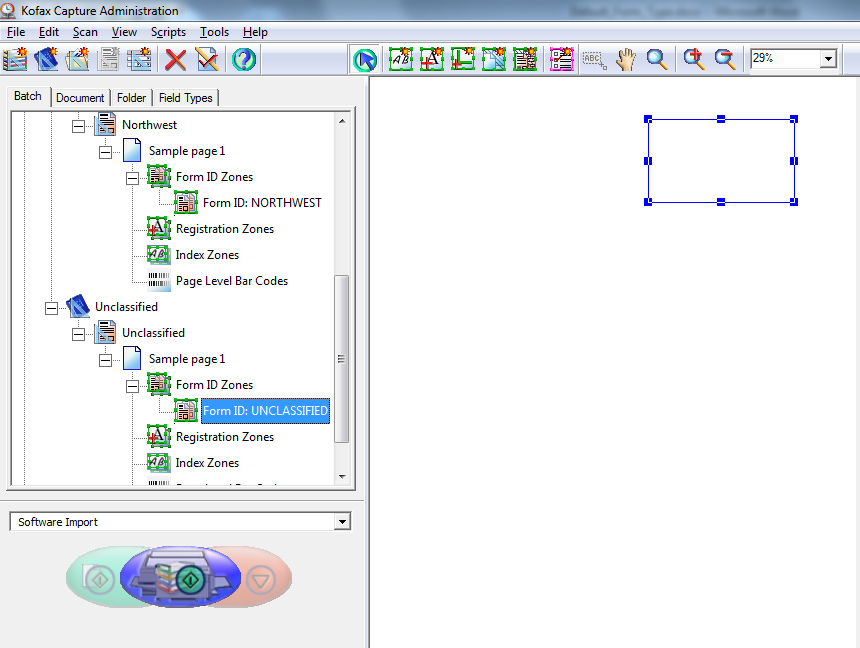Collapse the Northwest tree node

[x=78, y=126]
